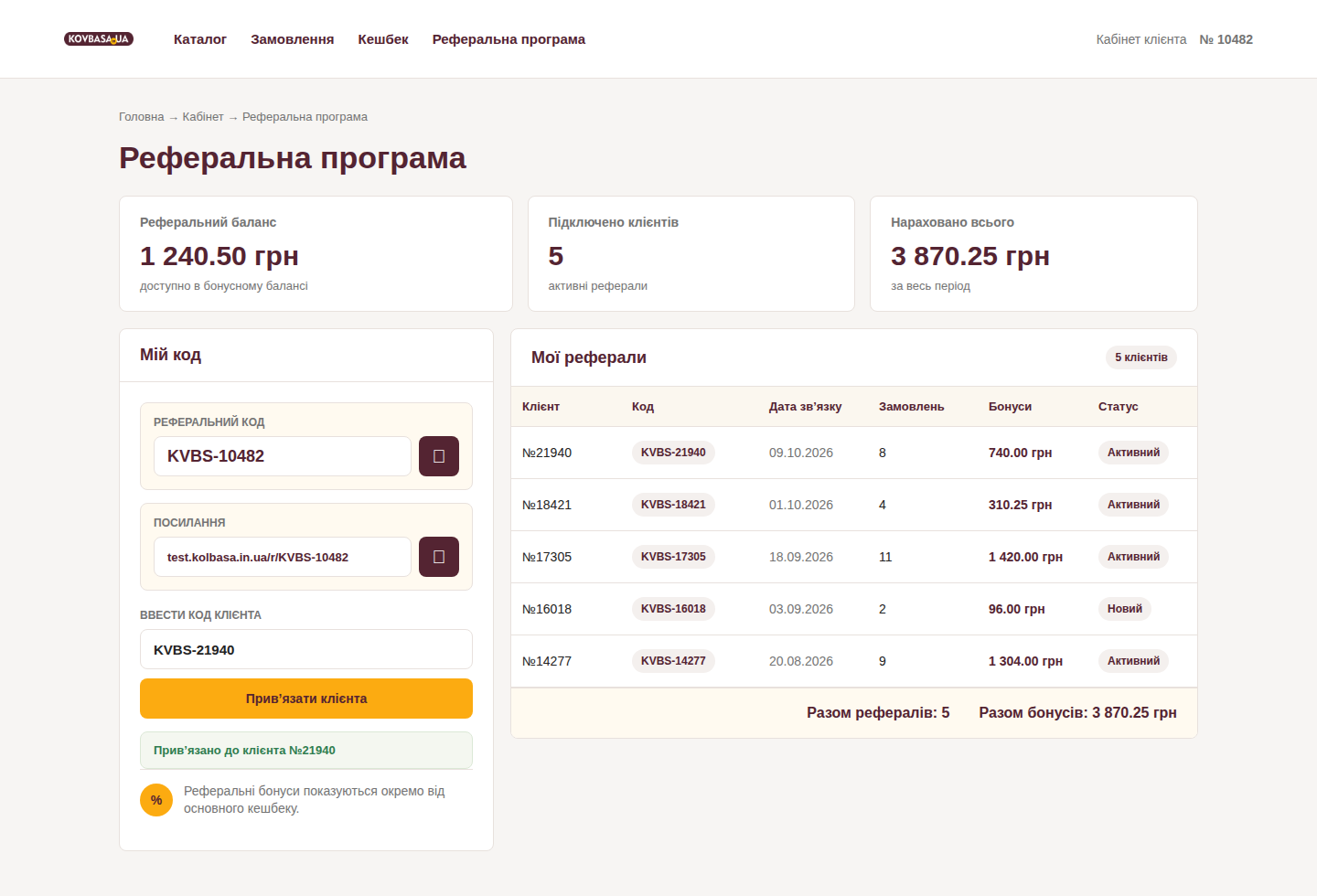Click the KVBS-14277 code chip
Viewport: 1317px width, 896px height.
(x=673, y=661)
